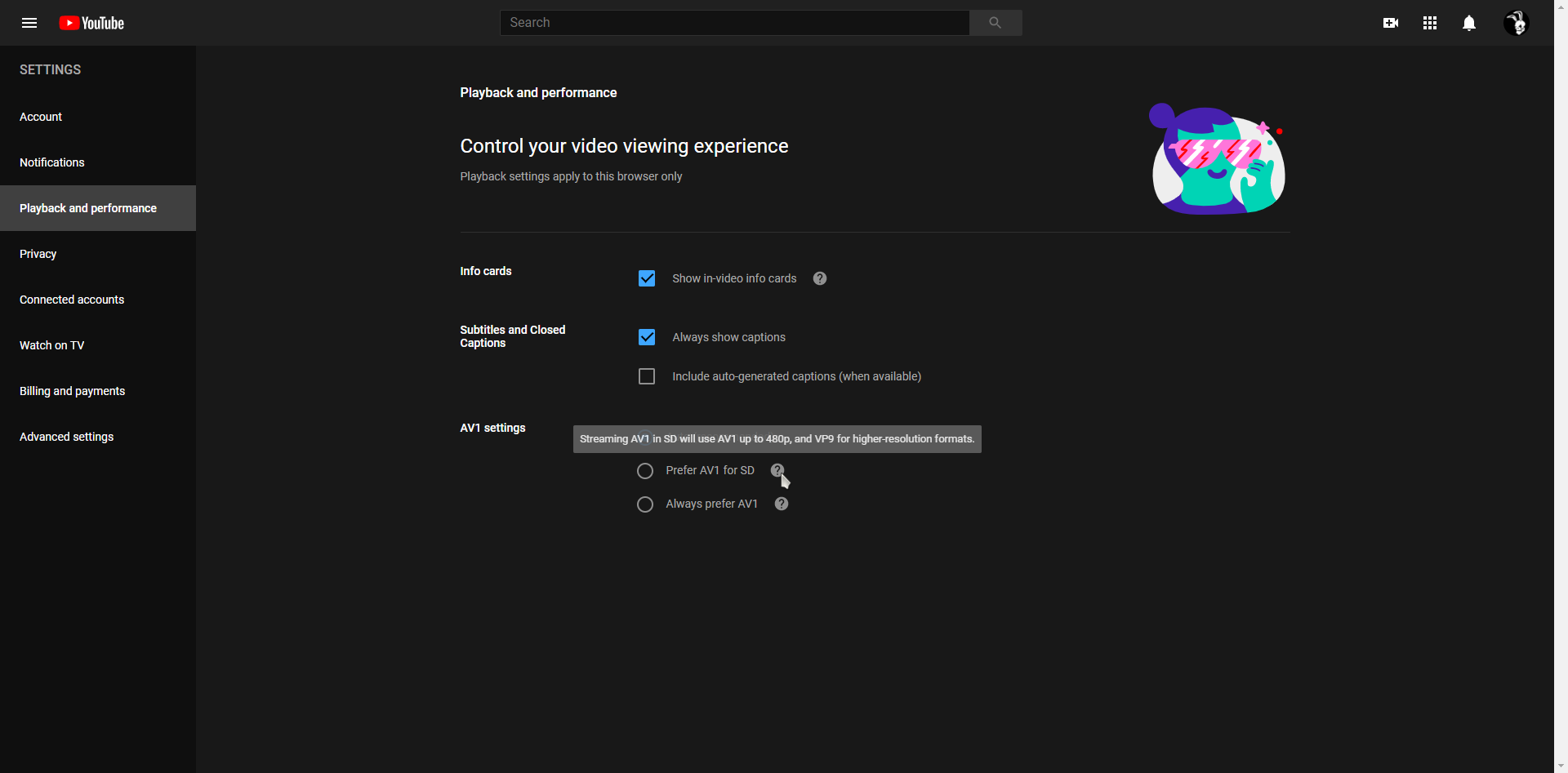The height and width of the screenshot is (773, 1568).
Task: Open the create video camera icon
Action: (x=1390, y=23)
